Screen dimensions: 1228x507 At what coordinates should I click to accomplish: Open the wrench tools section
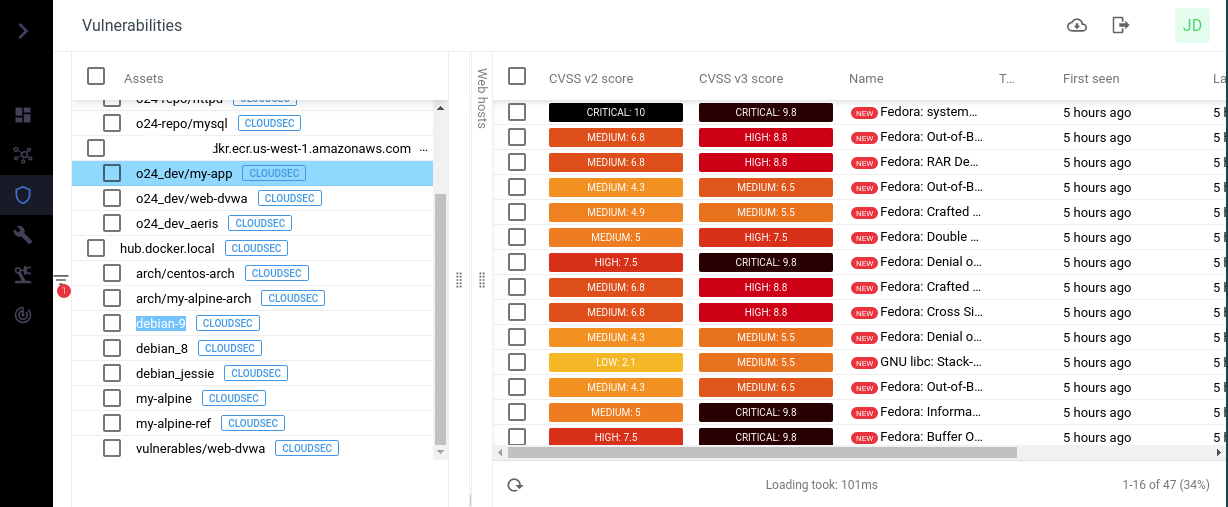pos(23,235)
